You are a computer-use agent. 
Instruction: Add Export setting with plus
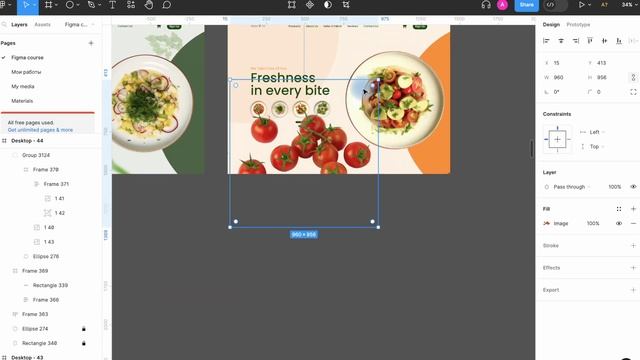[x=633, y=290]
